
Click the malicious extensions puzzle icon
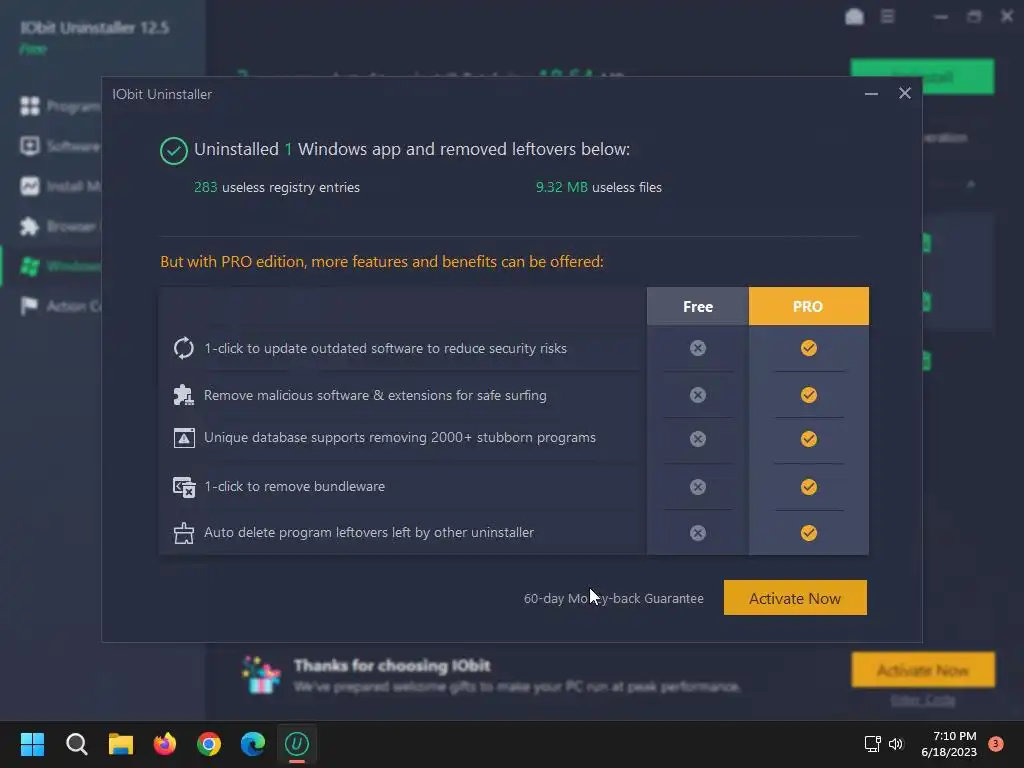tap(184, 395)
